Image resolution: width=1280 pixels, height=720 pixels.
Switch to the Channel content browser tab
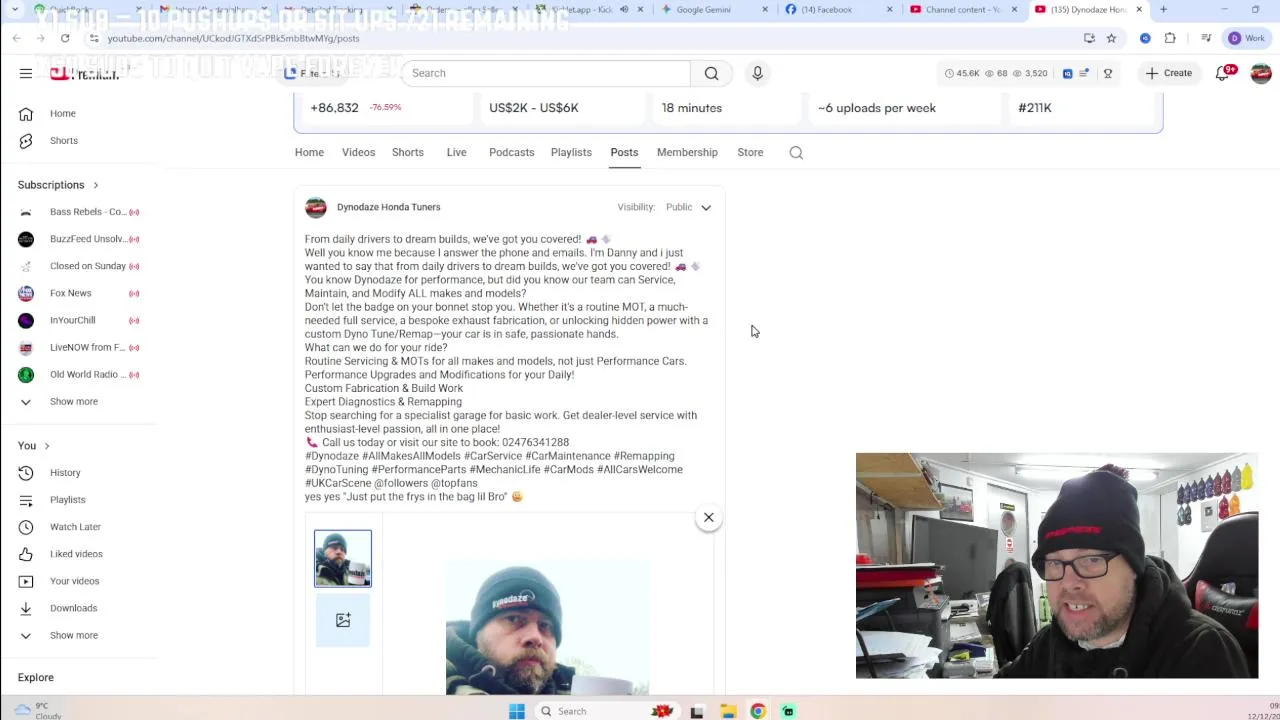click(962, 10)
